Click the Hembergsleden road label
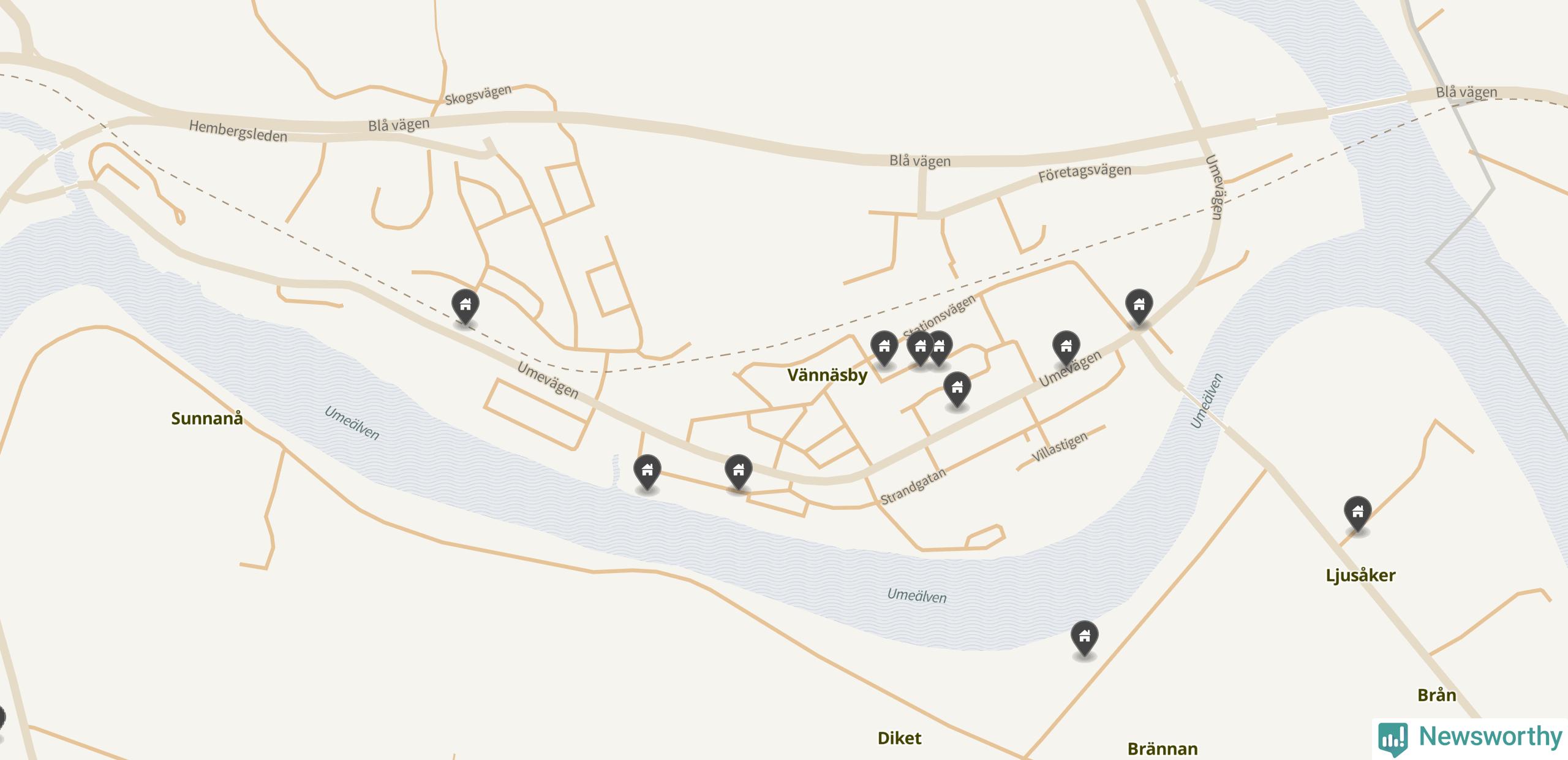Image resolution: width=1568 pixels, height=760 pixels. coord(238,131)
